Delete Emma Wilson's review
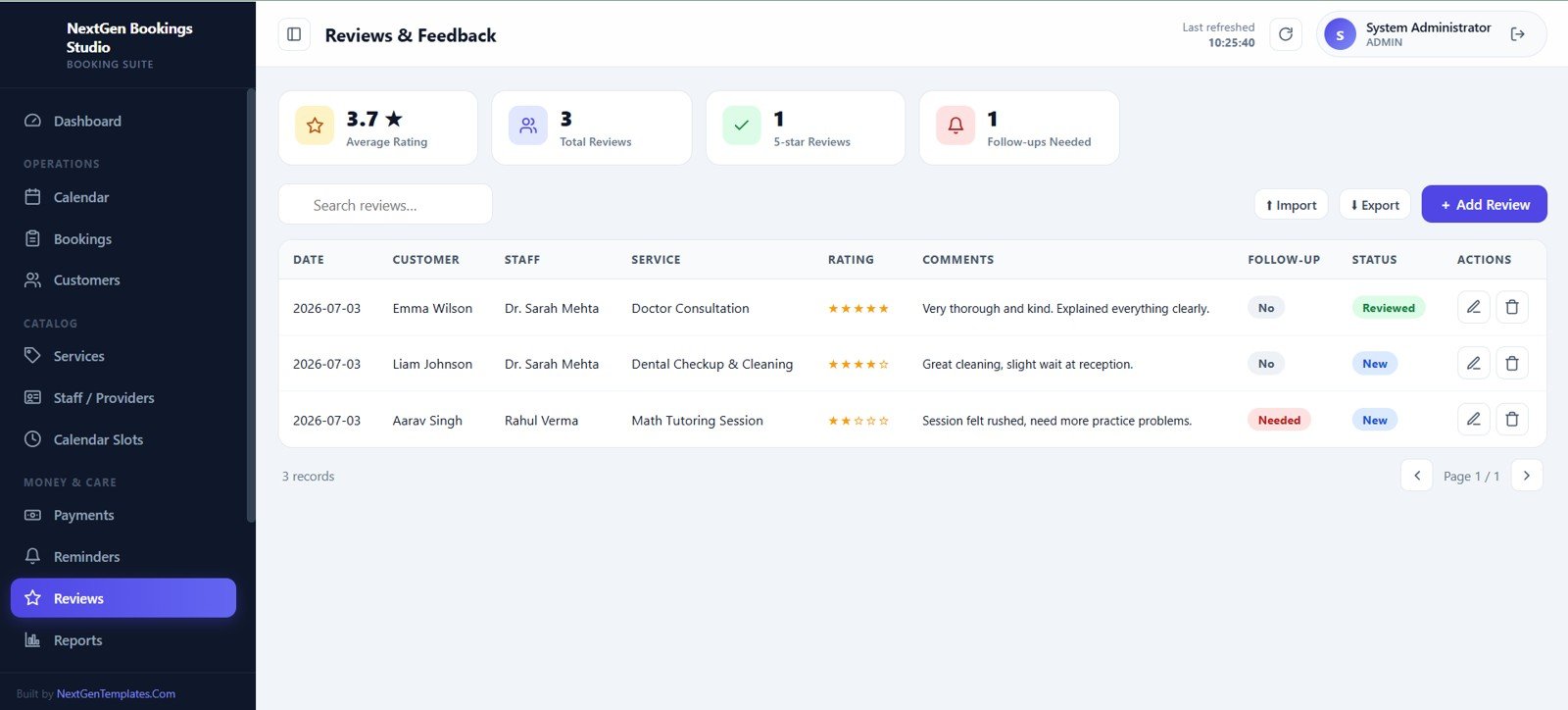This screenshot has height=710, width=1568. (x=1512, y=307)
